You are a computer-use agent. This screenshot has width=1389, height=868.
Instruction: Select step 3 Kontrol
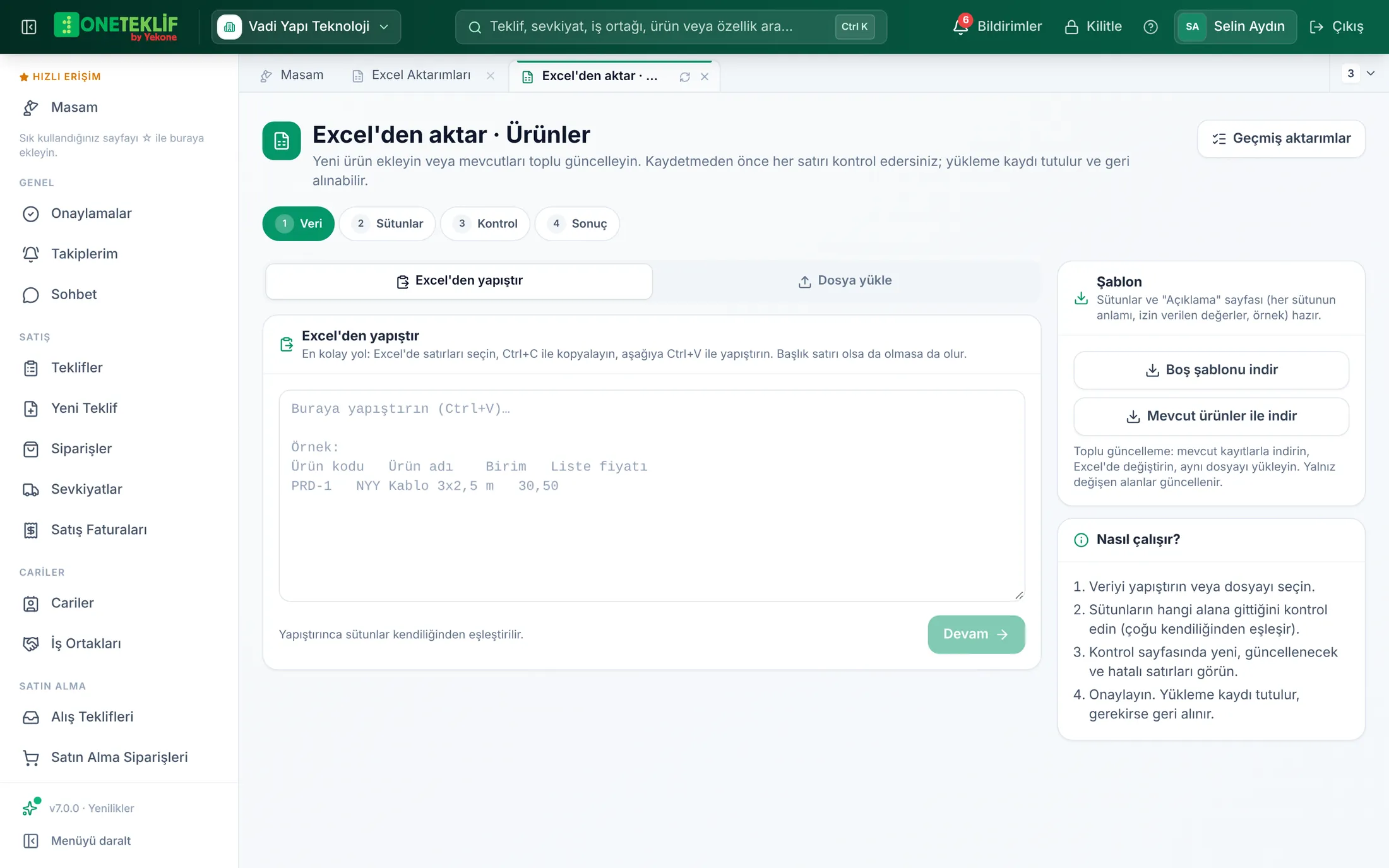[x=485, y=223]
